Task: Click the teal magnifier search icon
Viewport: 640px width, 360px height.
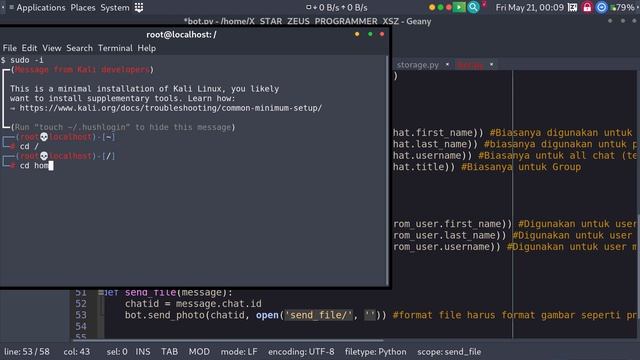Action: (x=473, y=7)
